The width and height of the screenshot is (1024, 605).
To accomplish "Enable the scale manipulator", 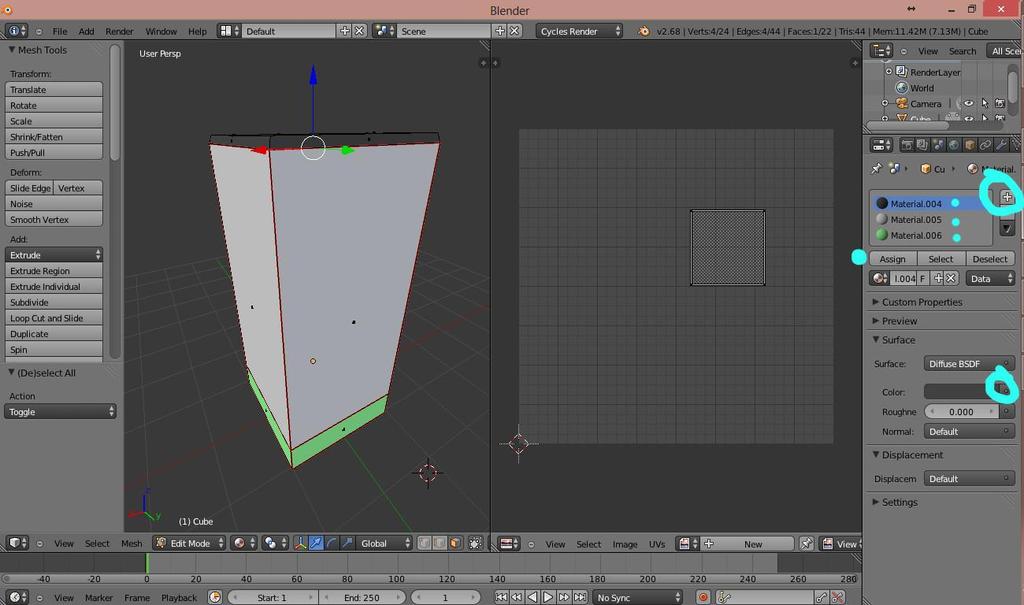I will coord(347,543).
